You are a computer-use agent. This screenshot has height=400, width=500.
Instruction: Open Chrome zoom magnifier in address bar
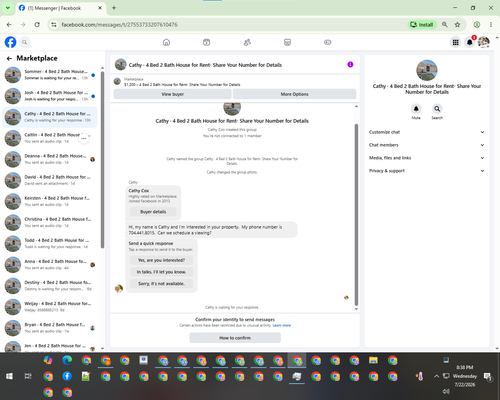pyautogui.click(x=445, y=25)
